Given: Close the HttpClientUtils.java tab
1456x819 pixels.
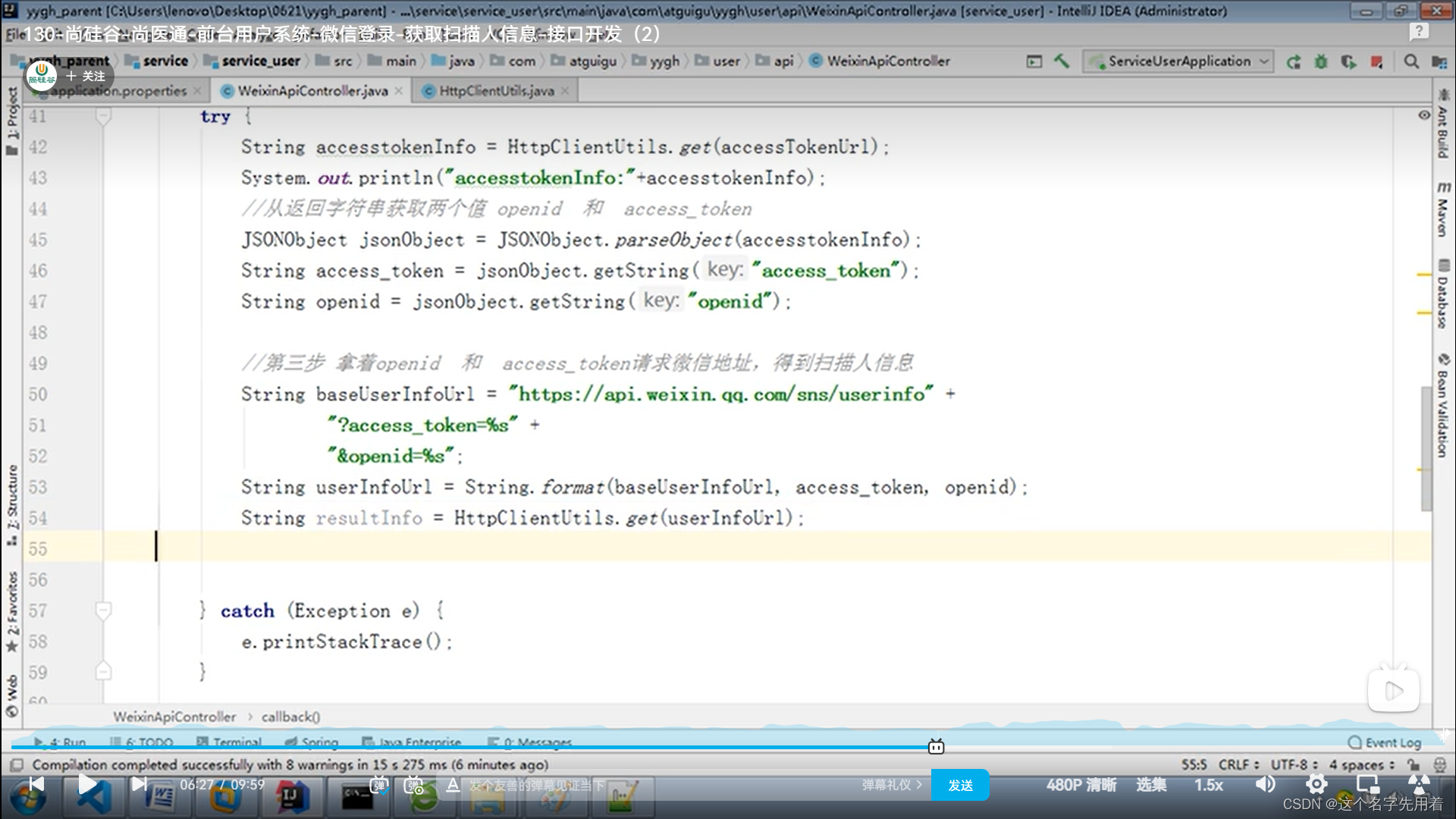Looking at the screenshot, I should coord(565,91).
